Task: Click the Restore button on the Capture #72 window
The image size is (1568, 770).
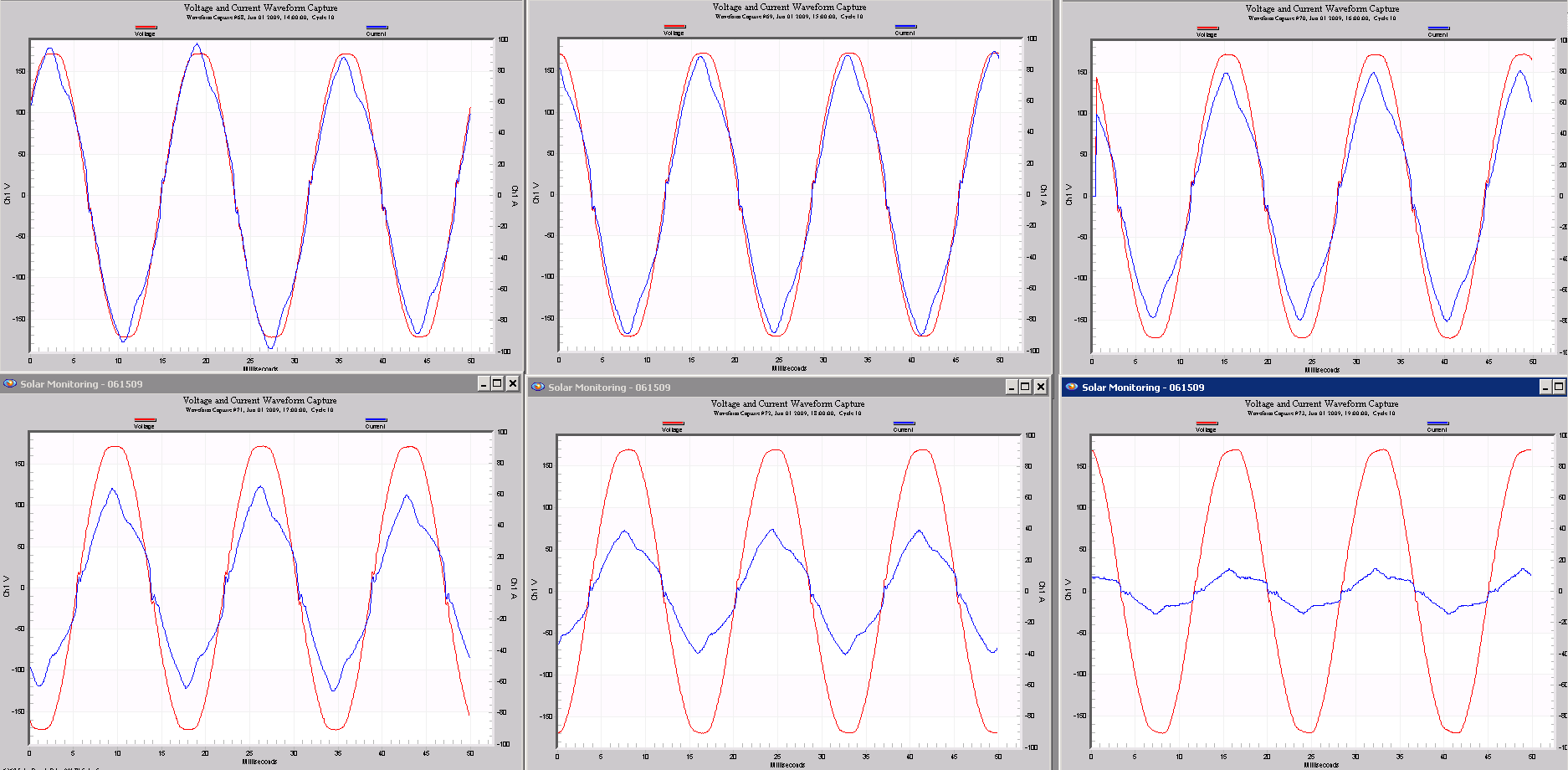Action: (1024, 387)
